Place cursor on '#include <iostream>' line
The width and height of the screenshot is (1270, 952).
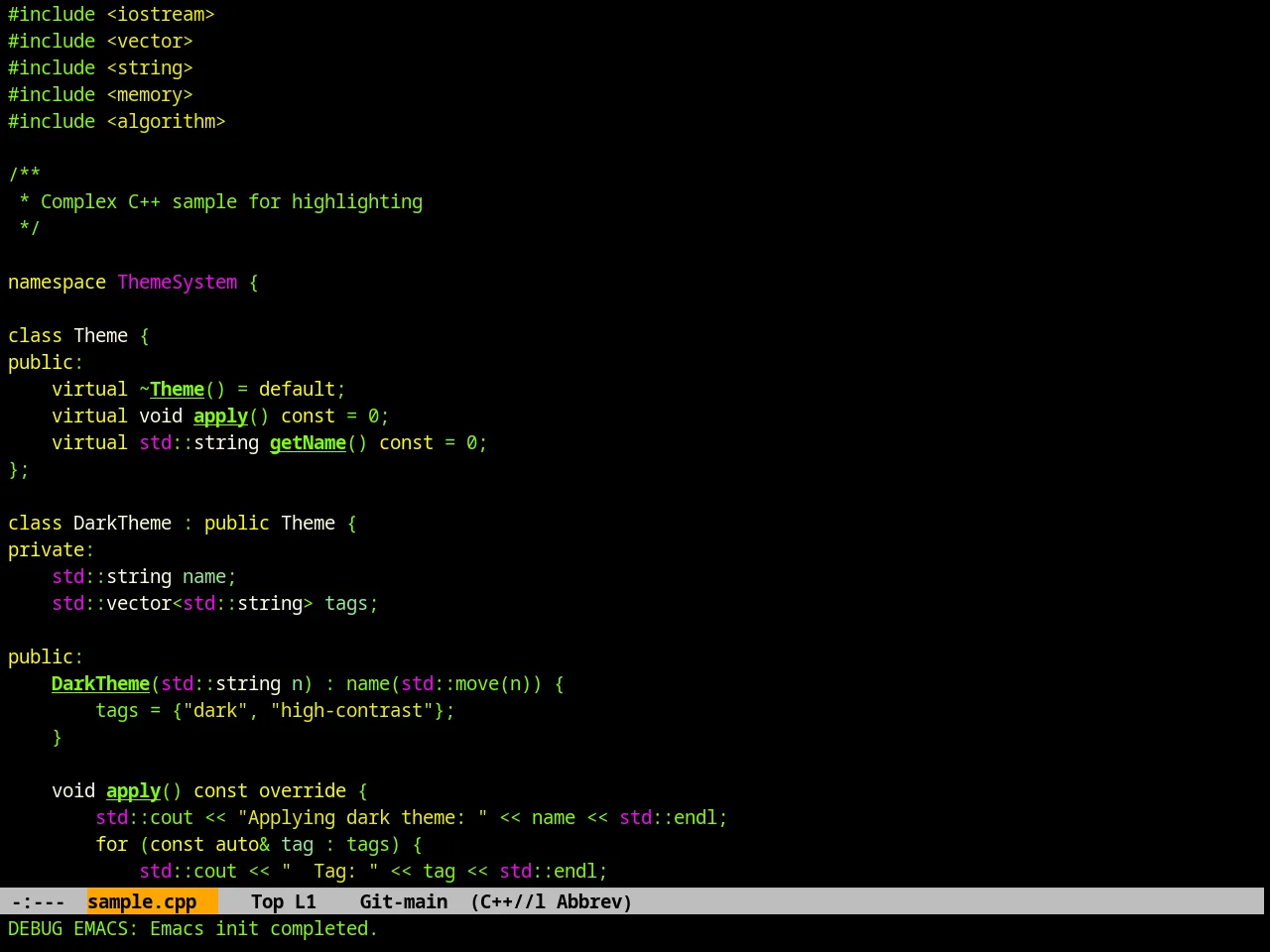pyautogui.click(x=111, y=14)
